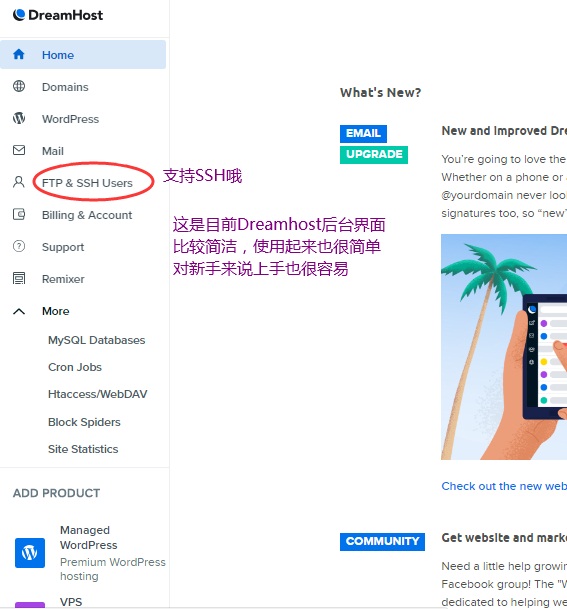
Task: Open MySQL Databases menu item
Action: pyautogui.click(x=96, y=340)
